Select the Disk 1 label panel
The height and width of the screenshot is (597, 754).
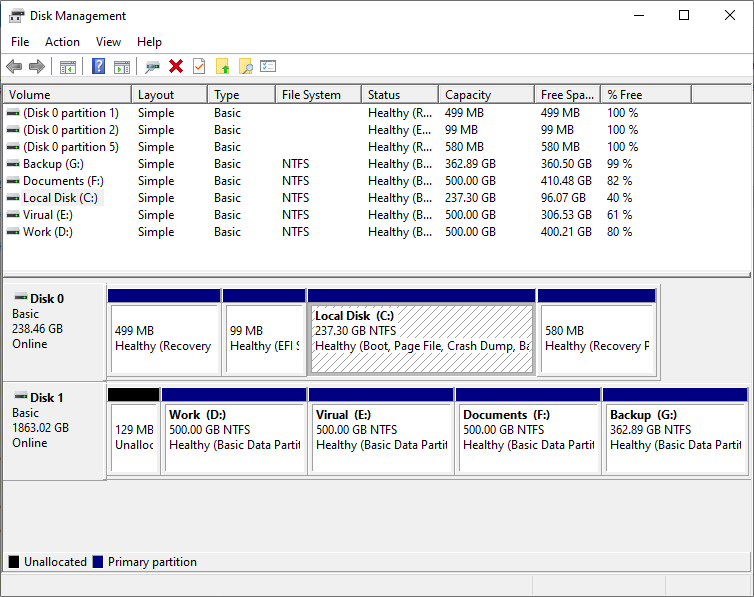pyautogui.click(x=54, y=430)
